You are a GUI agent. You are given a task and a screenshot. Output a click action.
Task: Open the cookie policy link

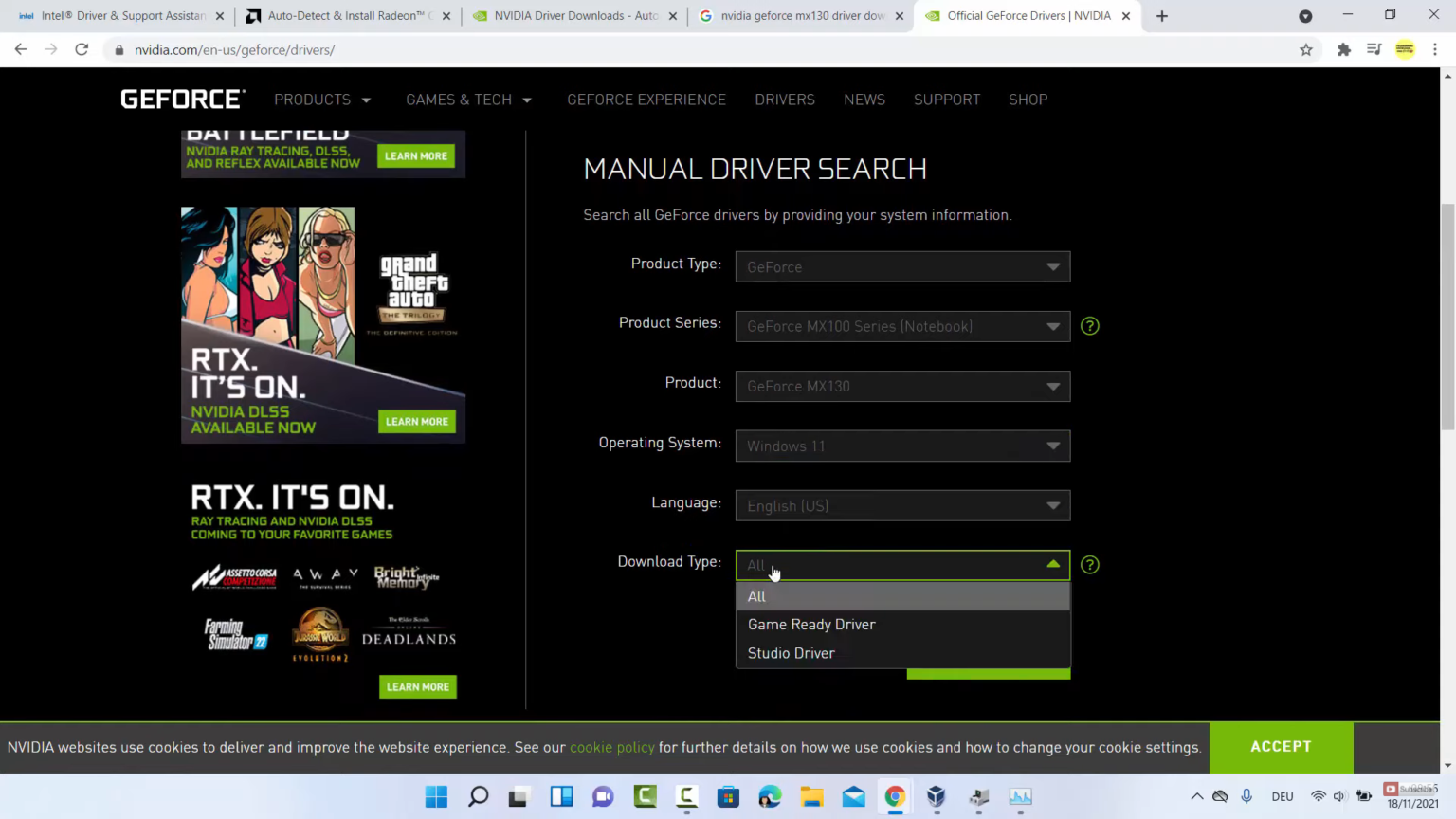coord(611,747)
